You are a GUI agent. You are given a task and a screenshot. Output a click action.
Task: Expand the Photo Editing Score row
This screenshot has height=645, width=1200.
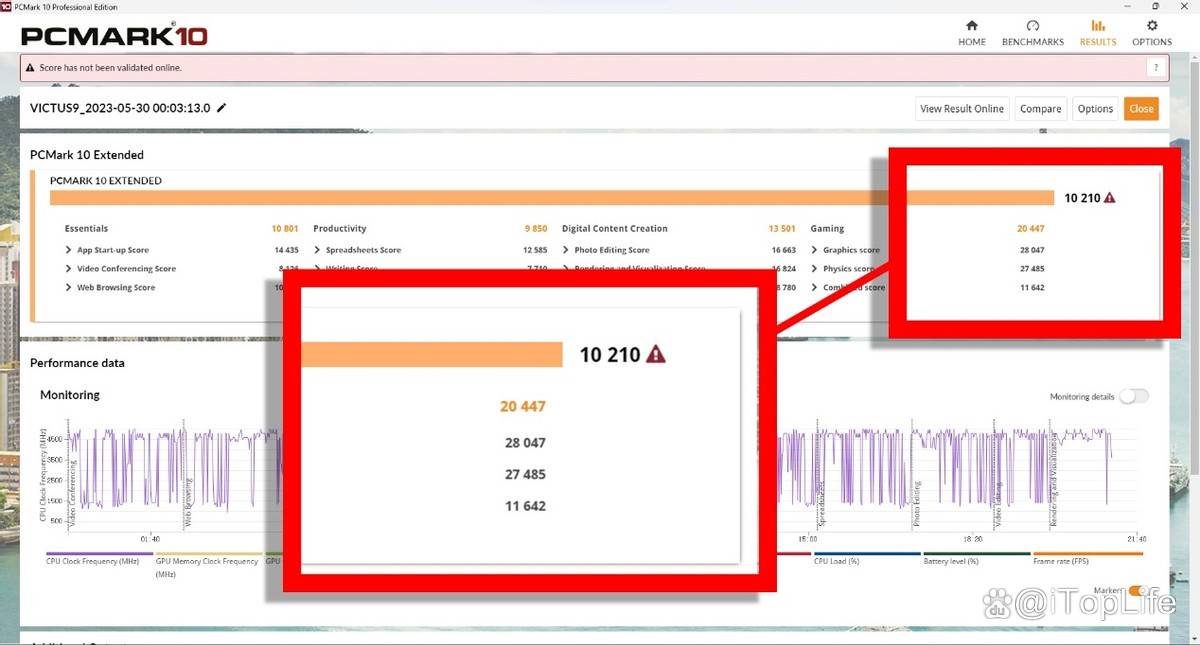tap(566, 250)
